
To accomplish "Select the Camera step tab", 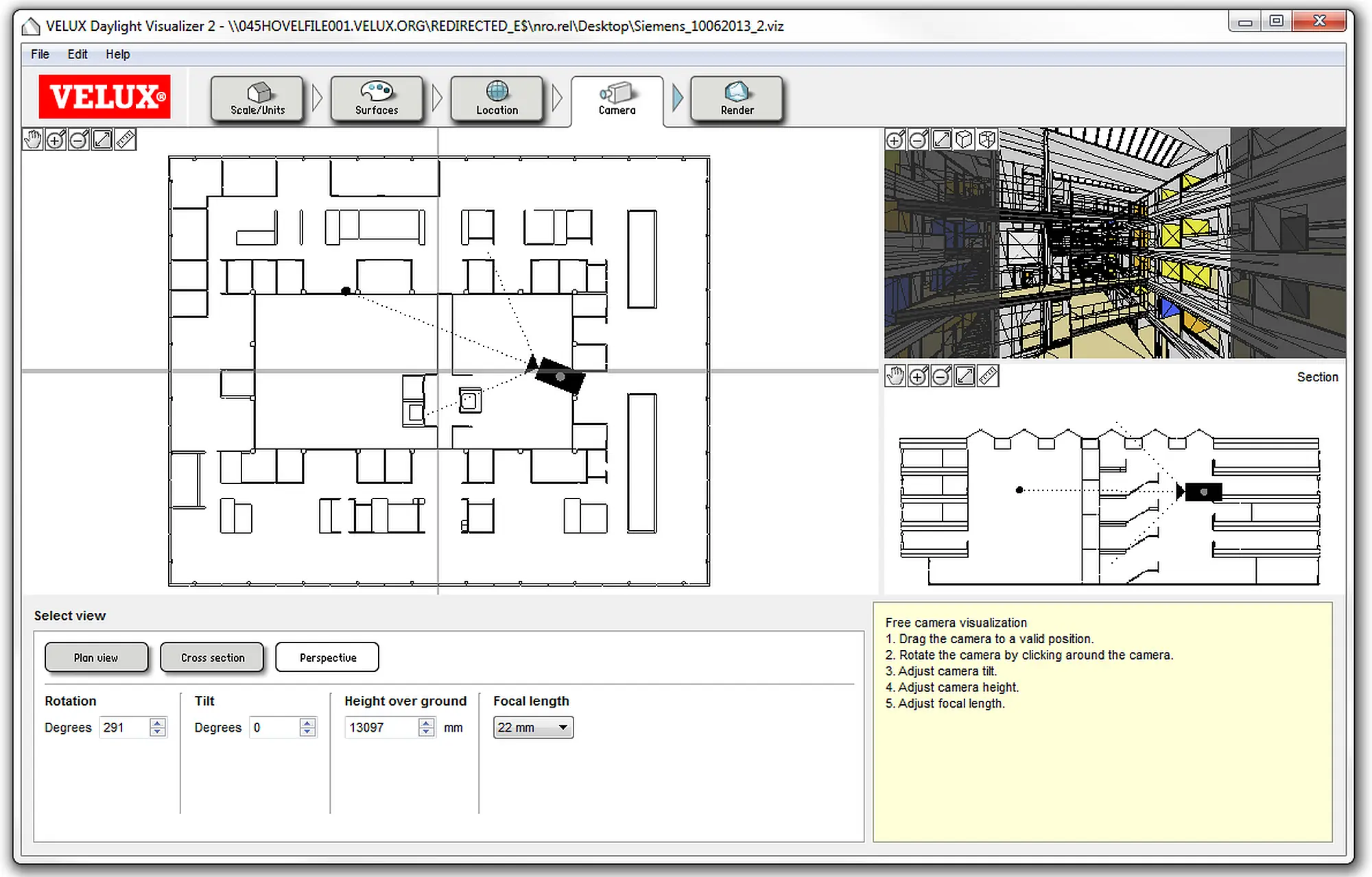I will click(617, 100).
